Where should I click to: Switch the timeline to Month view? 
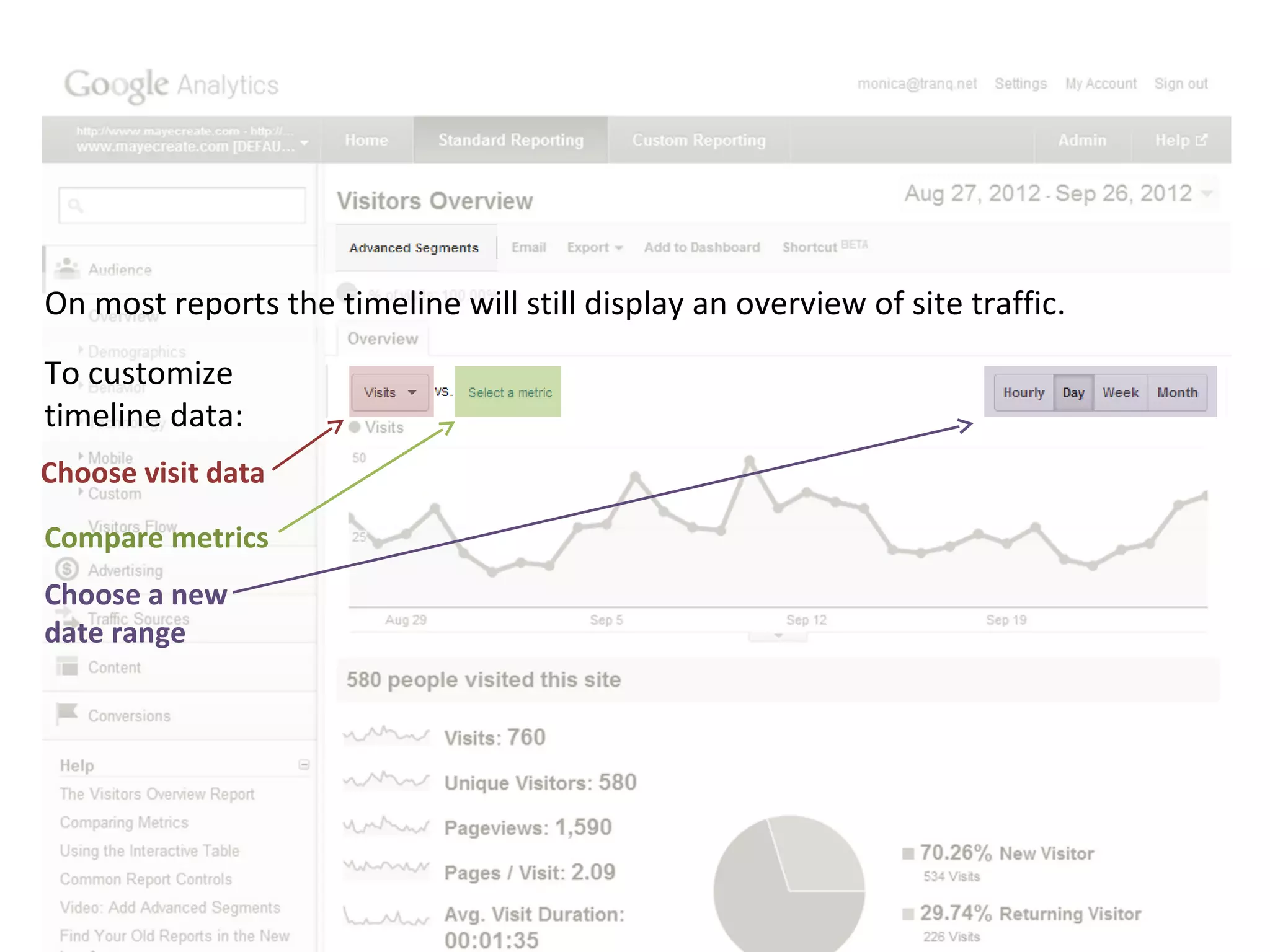click(1177, 392)
